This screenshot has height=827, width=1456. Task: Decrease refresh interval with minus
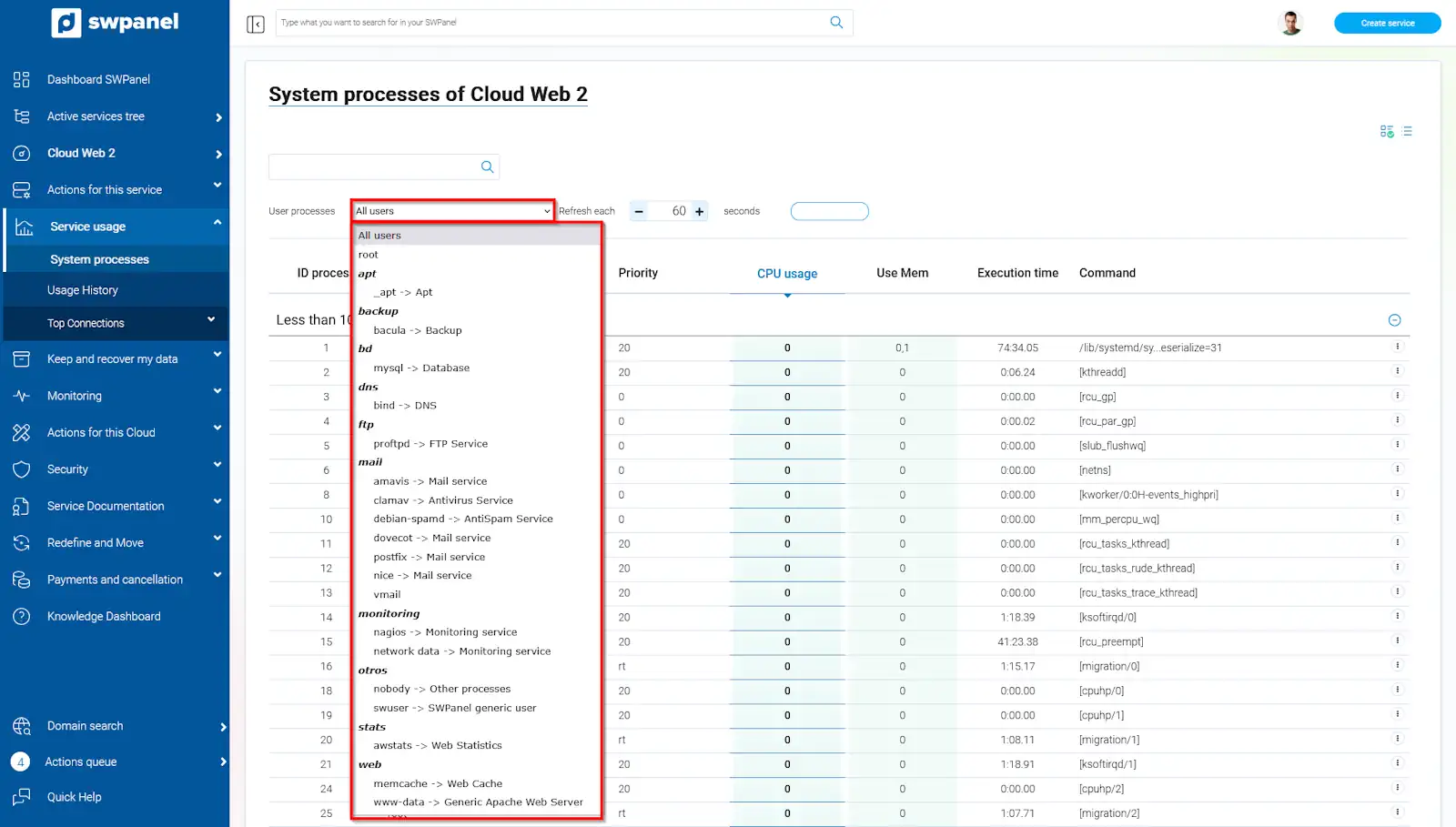point(639,211)
